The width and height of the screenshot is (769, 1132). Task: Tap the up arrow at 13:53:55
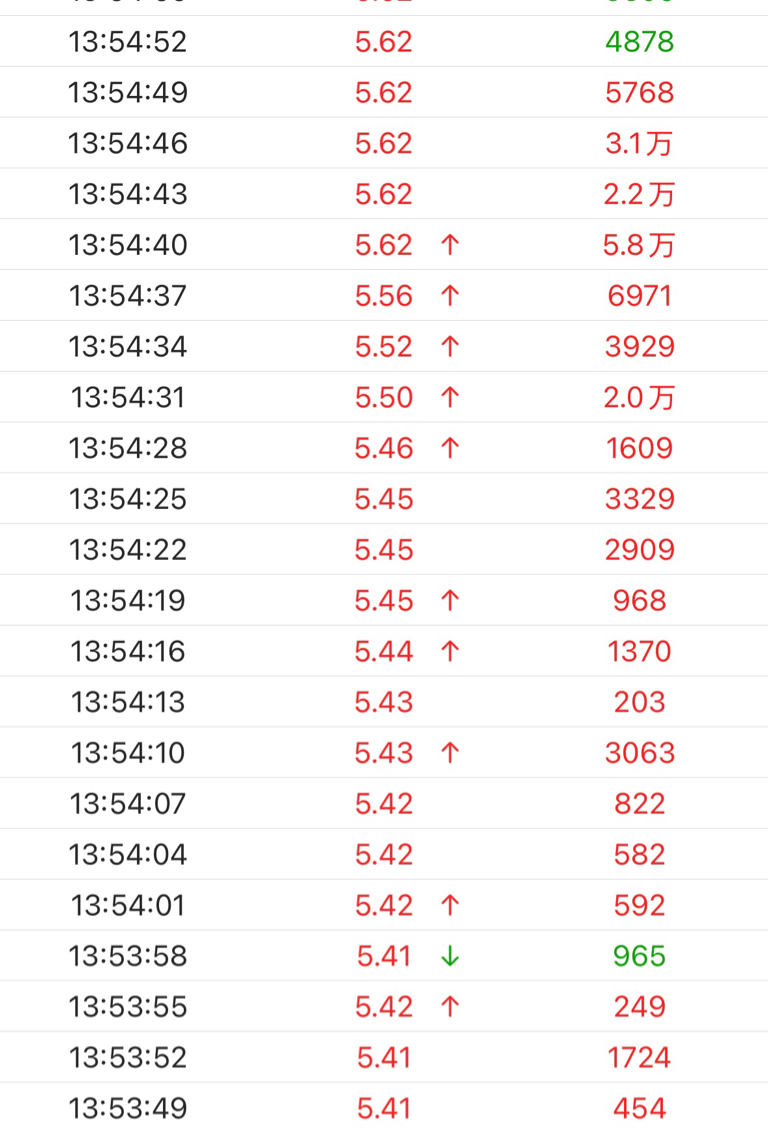tap(450, 1006)
